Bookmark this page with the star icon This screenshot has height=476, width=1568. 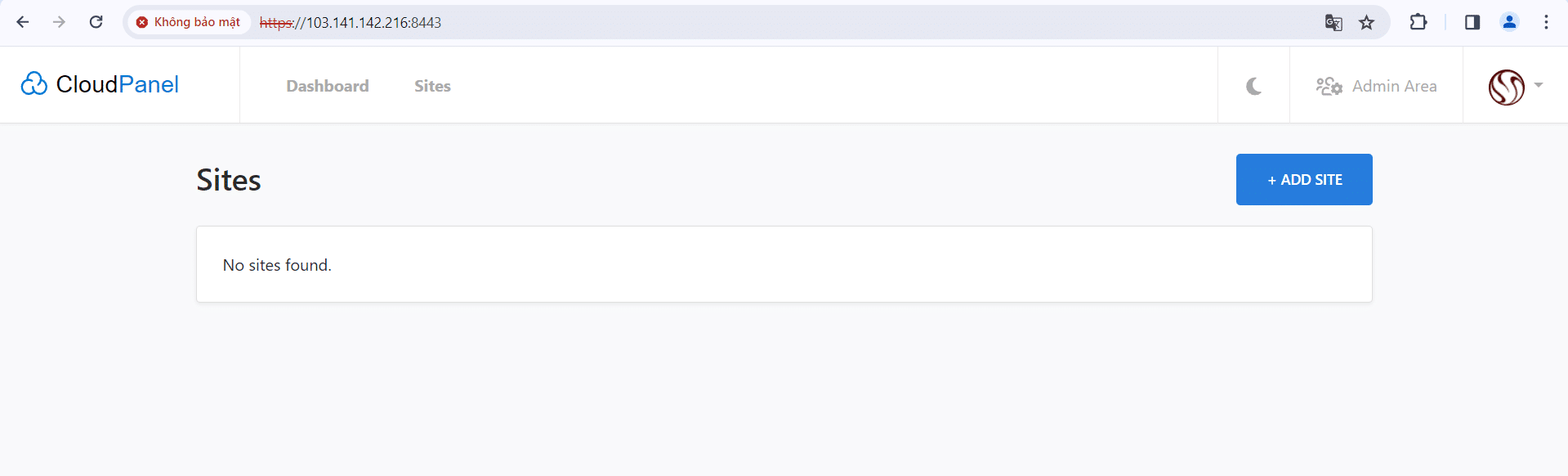coord(1367,22)
